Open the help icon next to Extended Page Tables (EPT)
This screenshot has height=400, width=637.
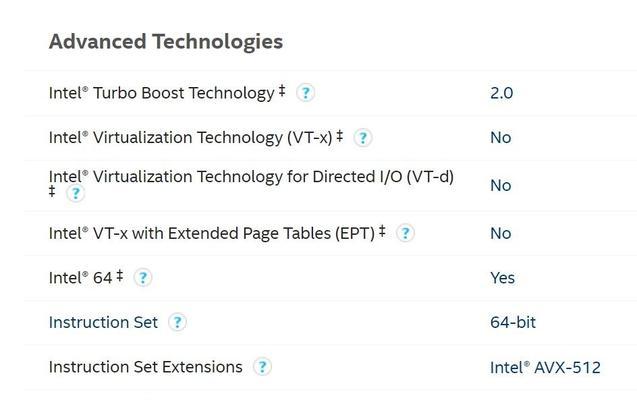pos(405,233)
